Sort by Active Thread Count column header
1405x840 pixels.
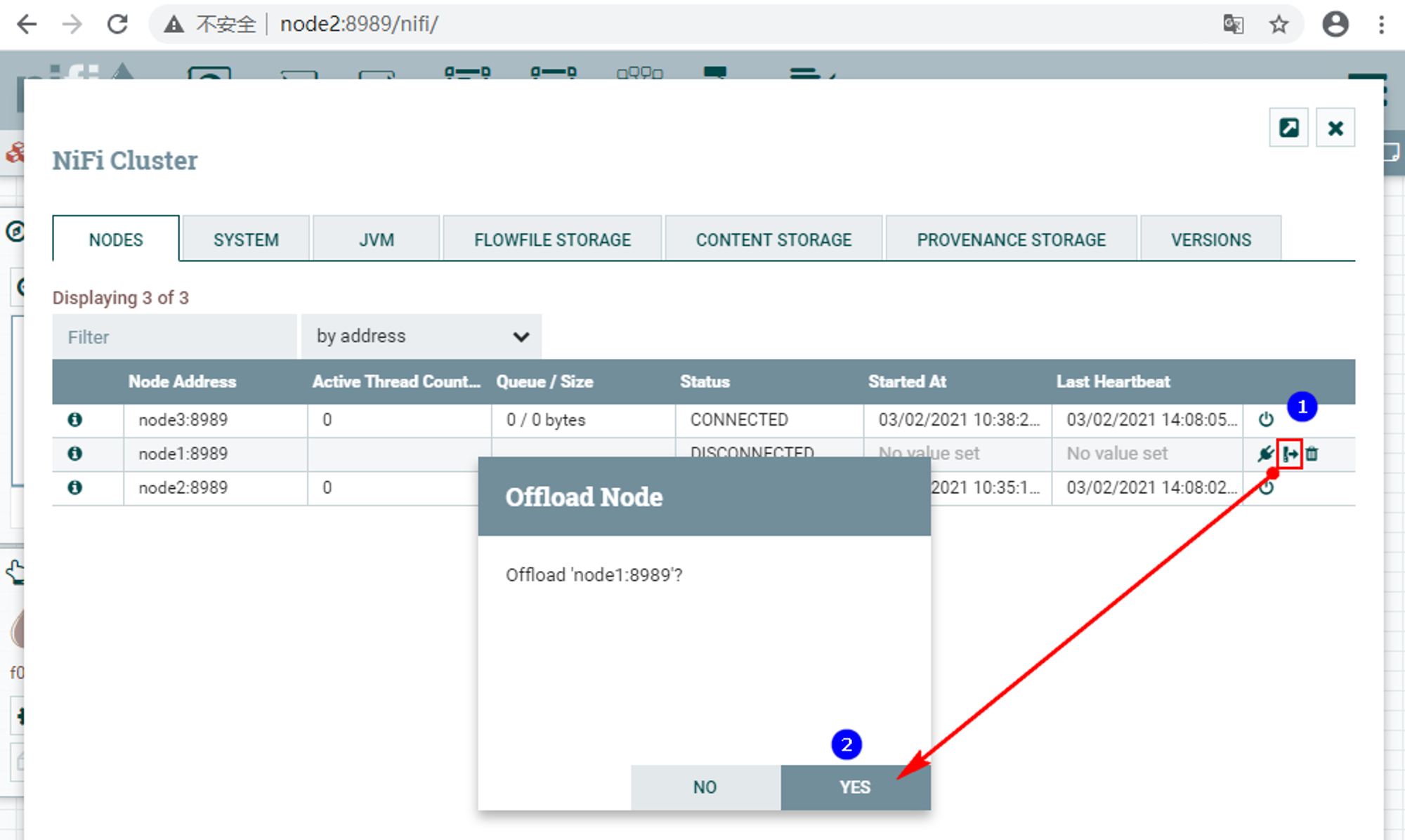pos(397,381)
